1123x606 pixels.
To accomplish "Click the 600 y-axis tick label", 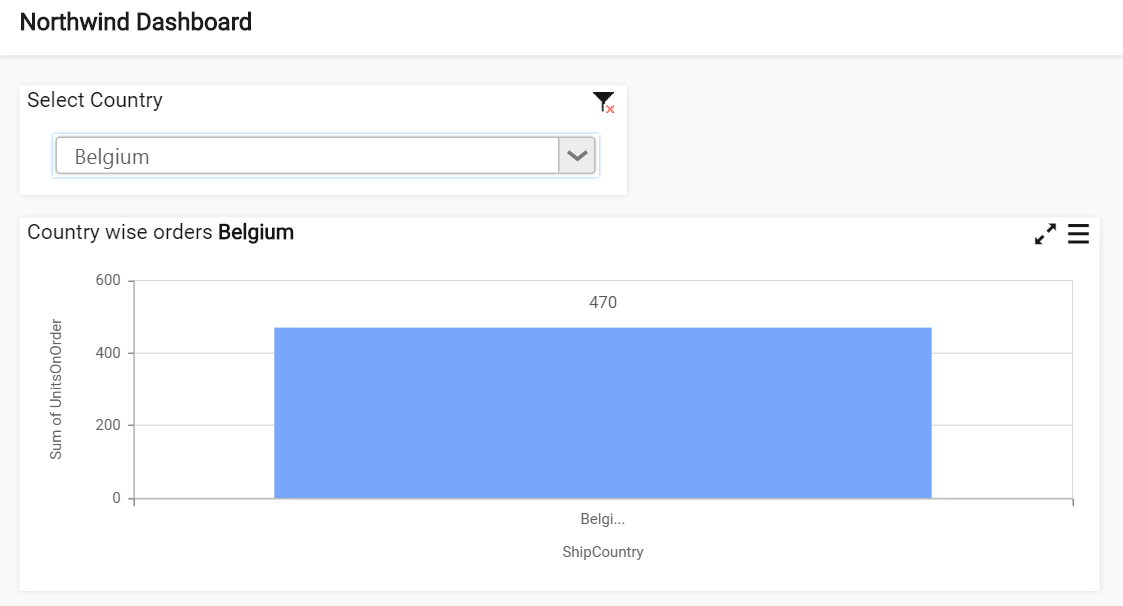I will coord(108,280).
